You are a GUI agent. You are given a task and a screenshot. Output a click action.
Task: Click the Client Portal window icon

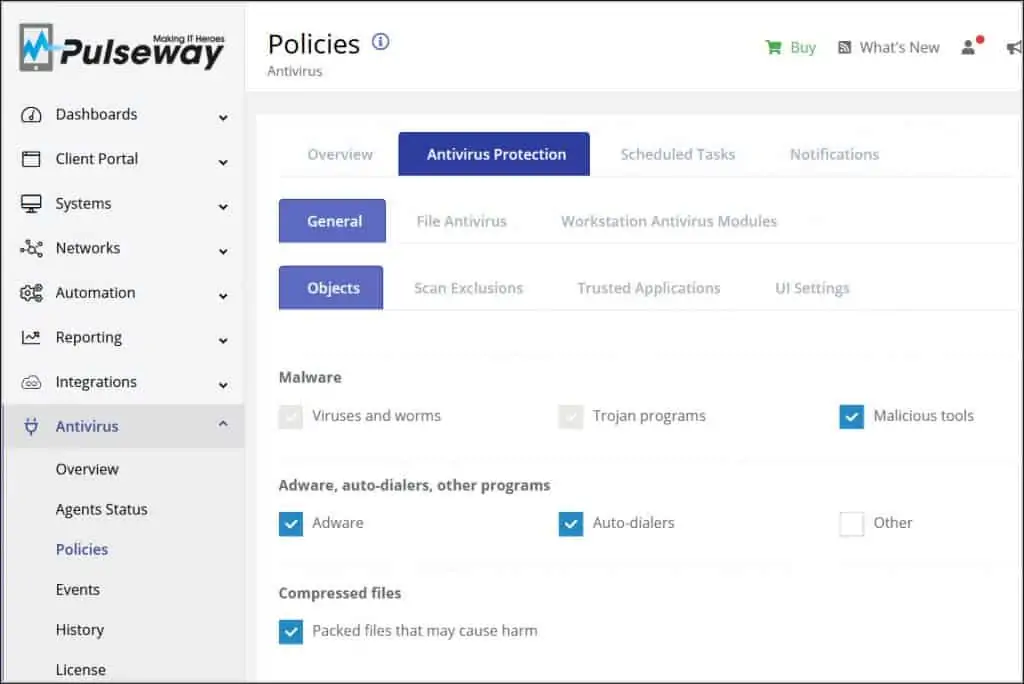tap(31, 159)
